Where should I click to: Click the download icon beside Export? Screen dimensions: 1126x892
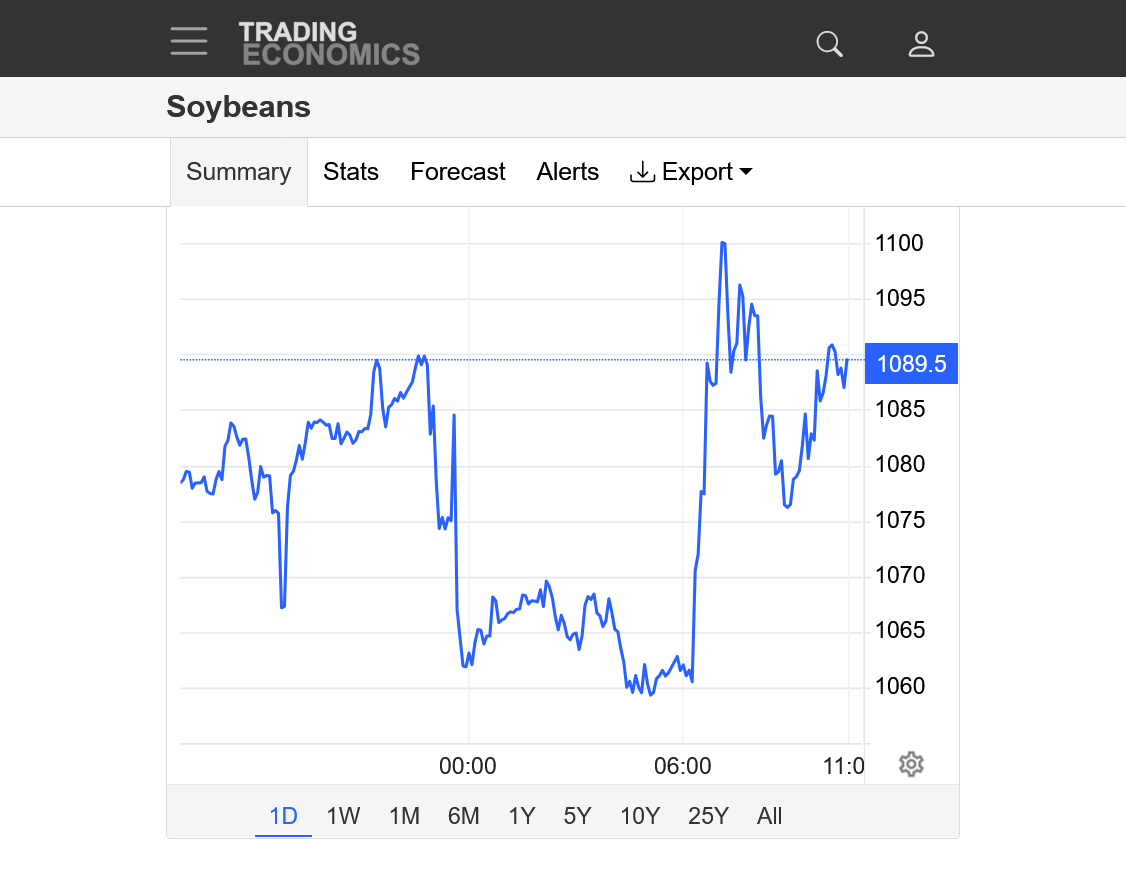point(641,172)
